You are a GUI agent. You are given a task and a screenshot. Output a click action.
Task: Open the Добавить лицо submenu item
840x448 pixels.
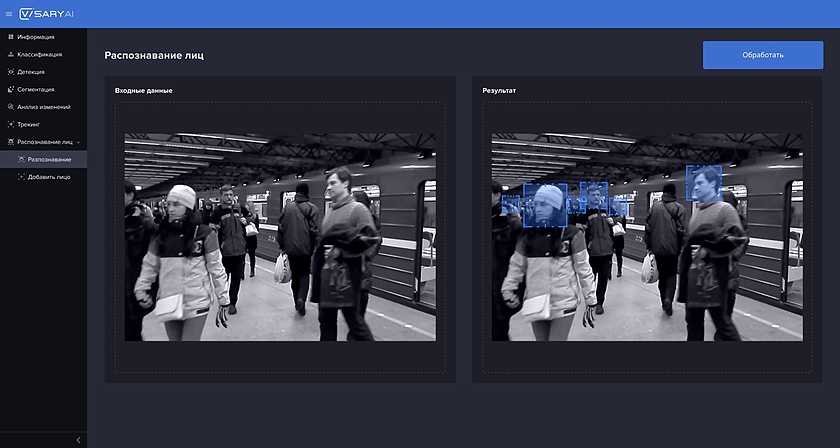49,177
